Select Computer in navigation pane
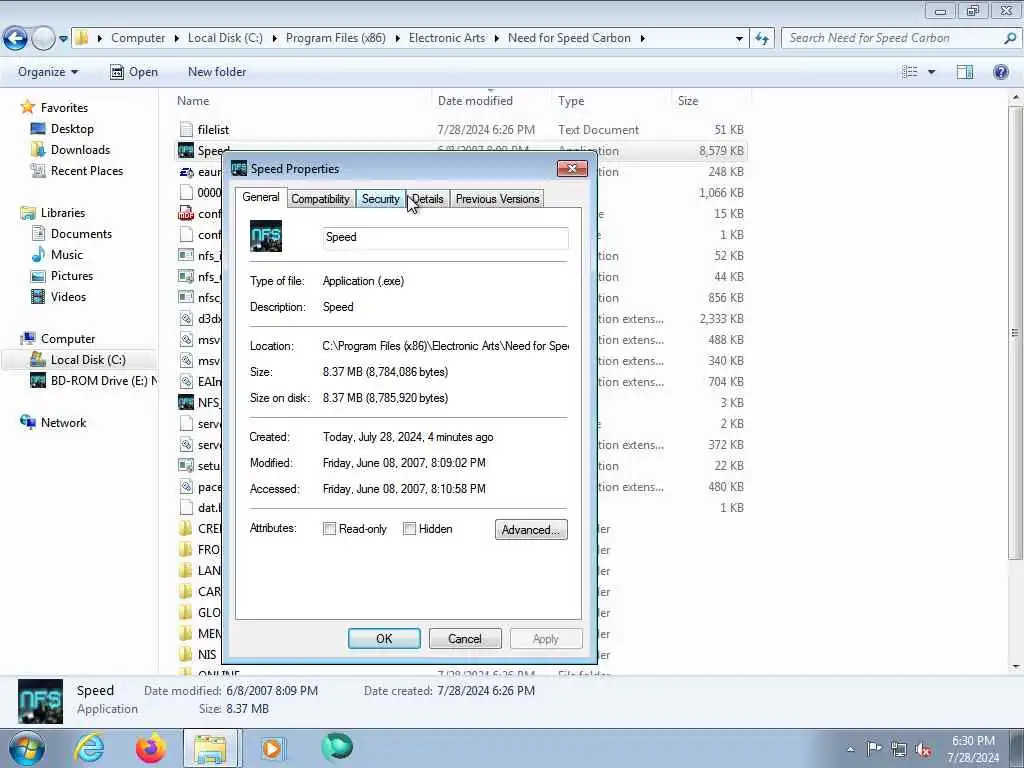 click(68, 339)
